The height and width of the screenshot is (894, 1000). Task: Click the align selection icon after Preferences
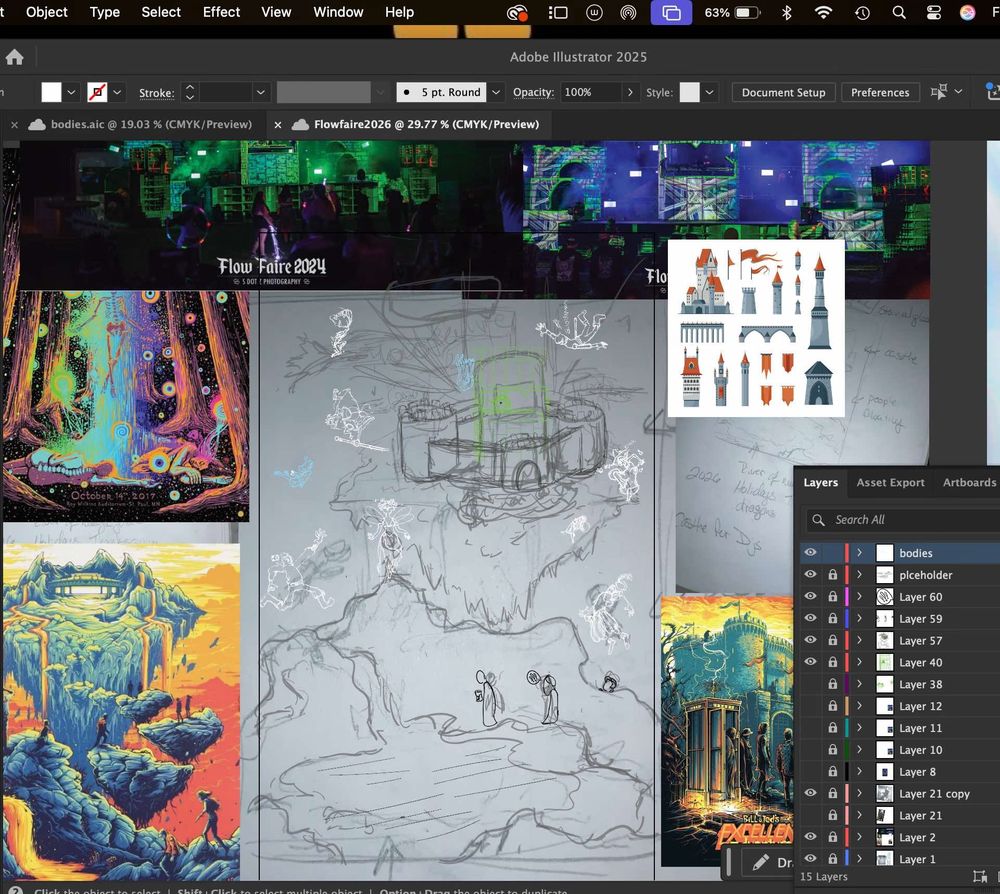[x=939, y=92]
